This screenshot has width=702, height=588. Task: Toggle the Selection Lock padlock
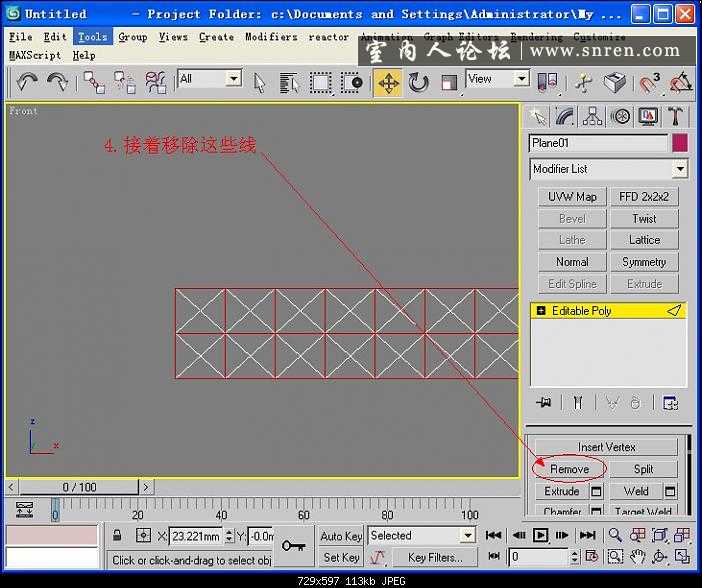click(118, 536)
